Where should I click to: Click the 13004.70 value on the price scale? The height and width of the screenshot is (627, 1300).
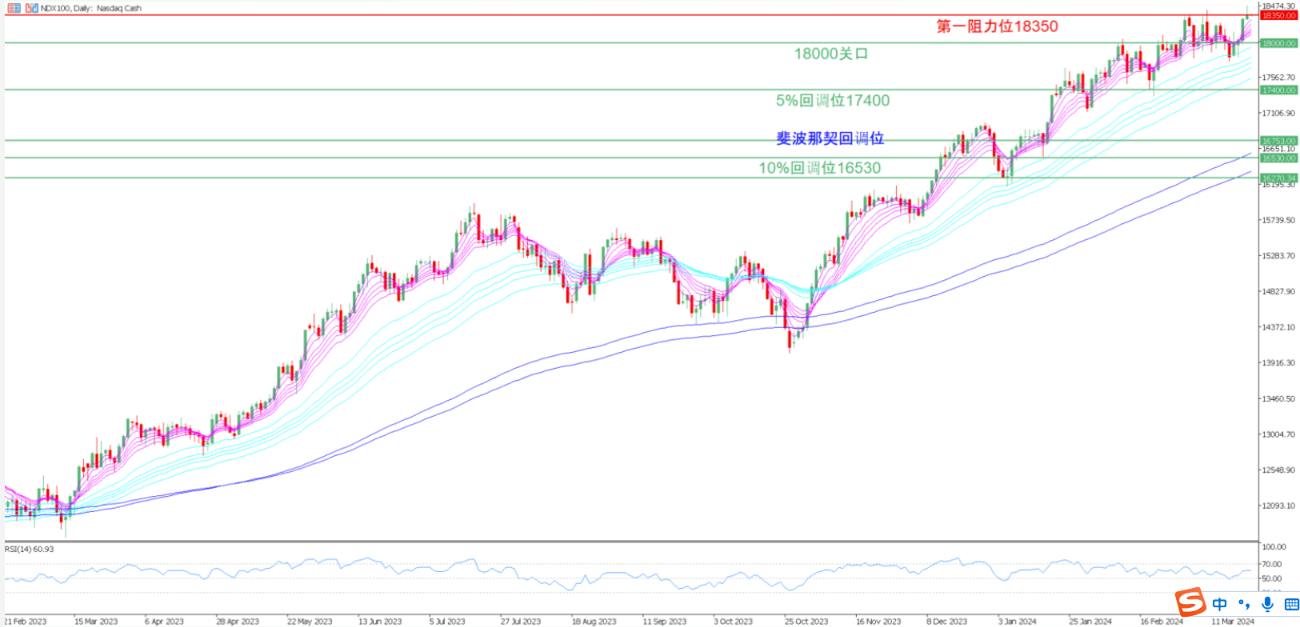click(x=1277, y=435)
